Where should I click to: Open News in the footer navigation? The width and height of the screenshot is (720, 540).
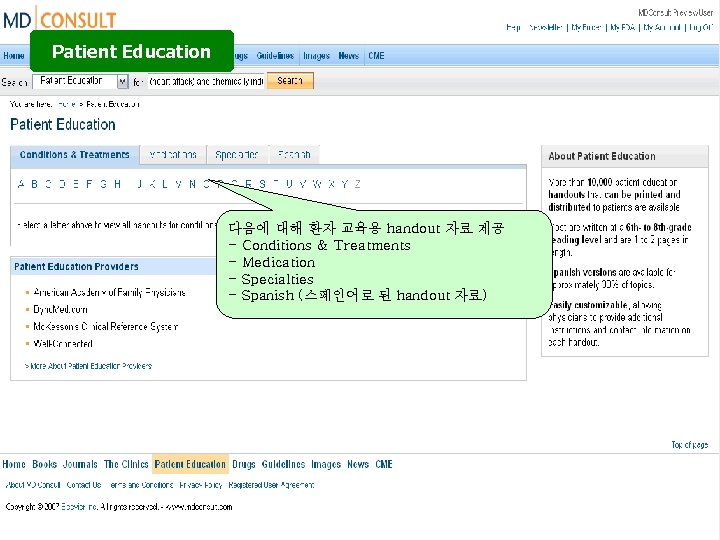pos(358,464)
